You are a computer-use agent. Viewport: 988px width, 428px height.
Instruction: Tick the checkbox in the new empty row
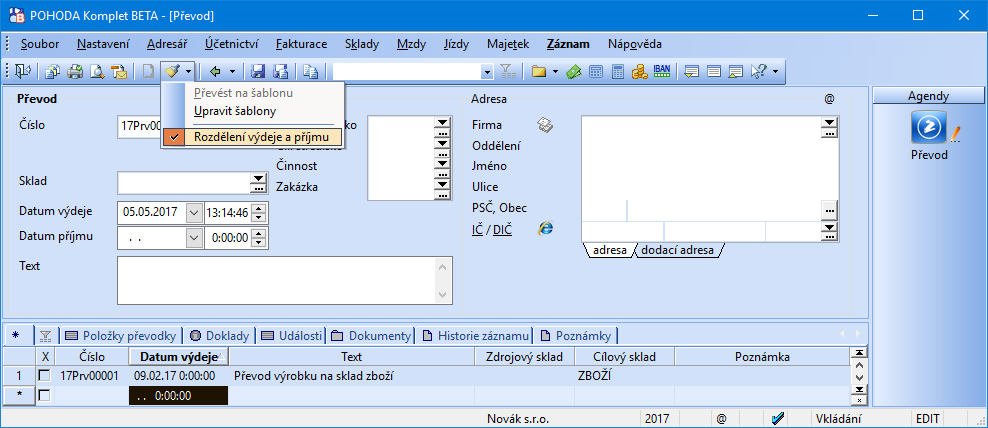[45, 395]
